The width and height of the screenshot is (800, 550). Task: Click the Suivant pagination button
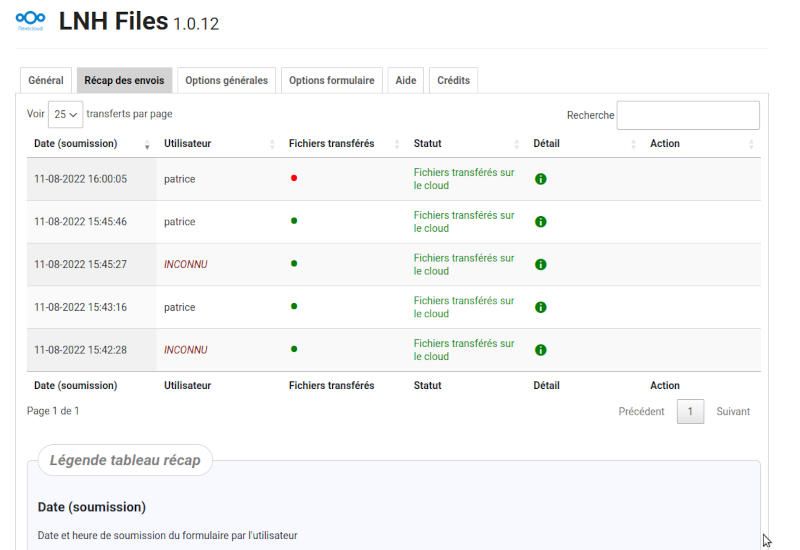point(733,412)
